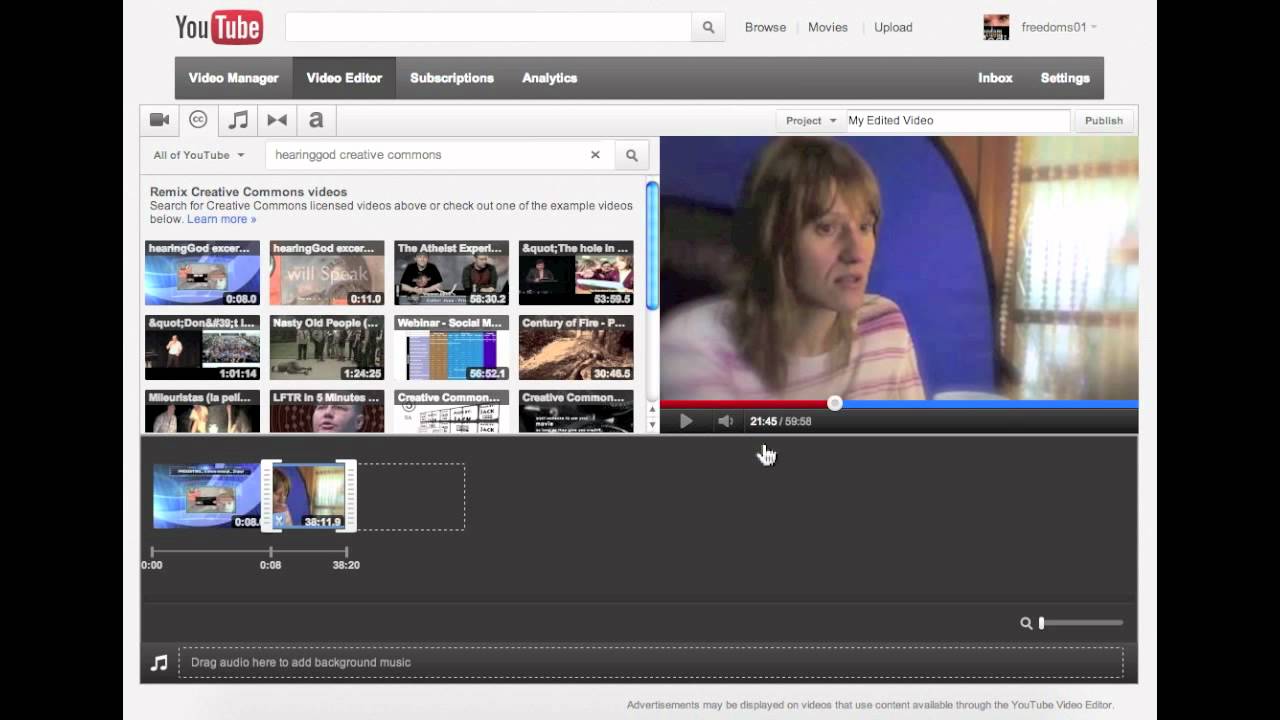The image size is (1280, 720).
Task: Select the first timeline clip 0:08.0
Action: [207, 496]
